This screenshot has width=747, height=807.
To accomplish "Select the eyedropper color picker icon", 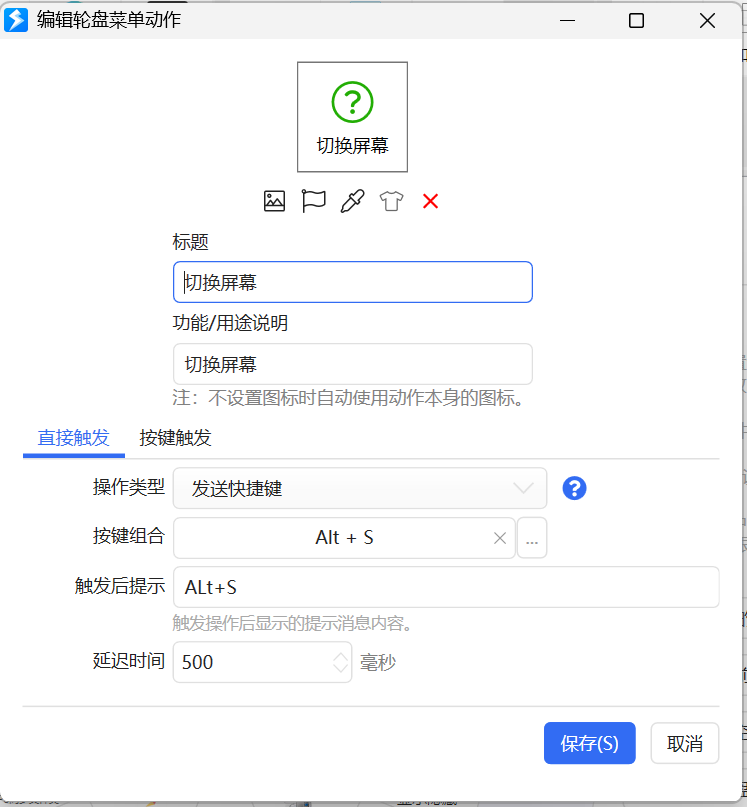I will click(352, 201).
